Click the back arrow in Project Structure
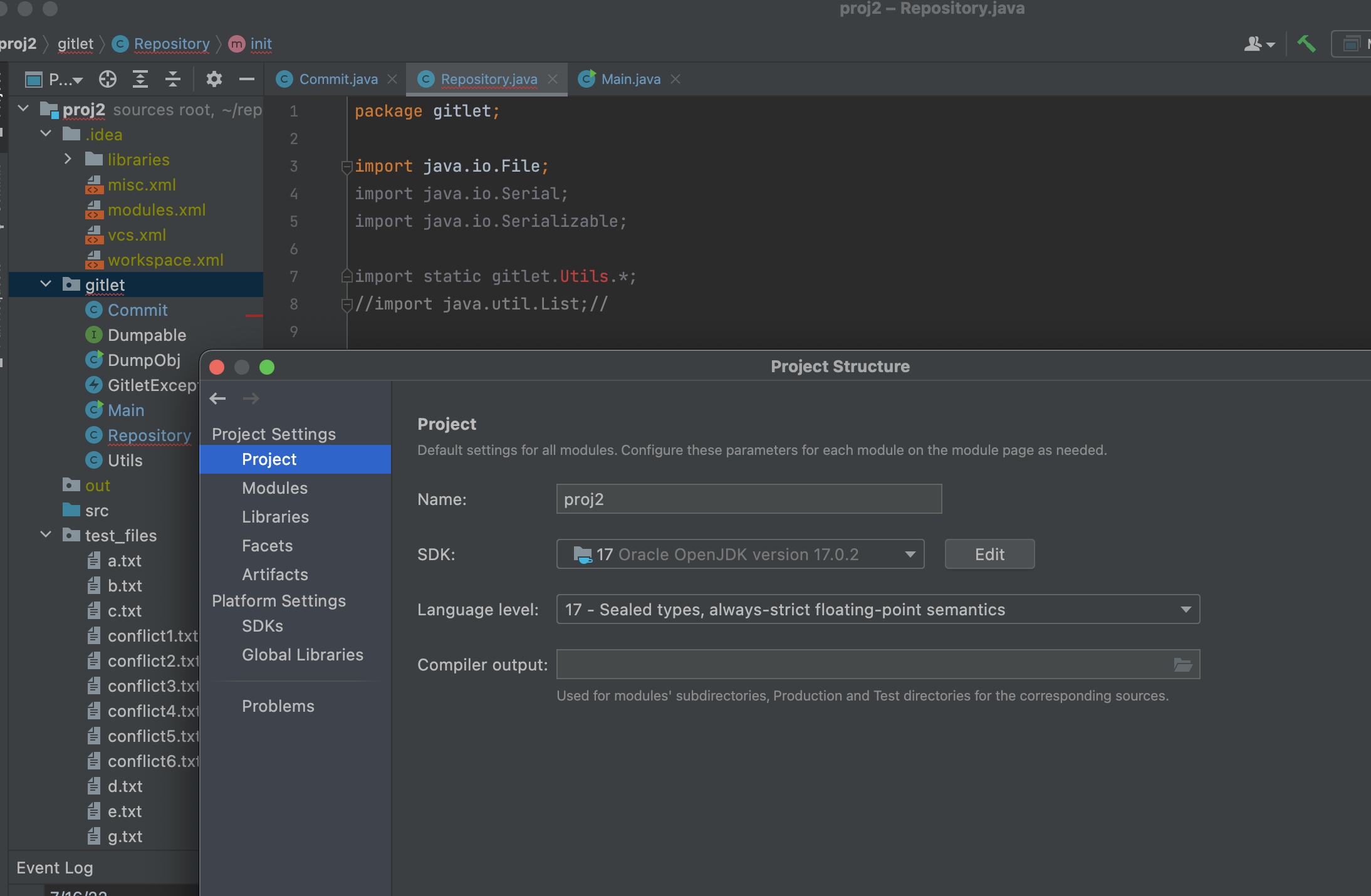 [x=218, y=399]
